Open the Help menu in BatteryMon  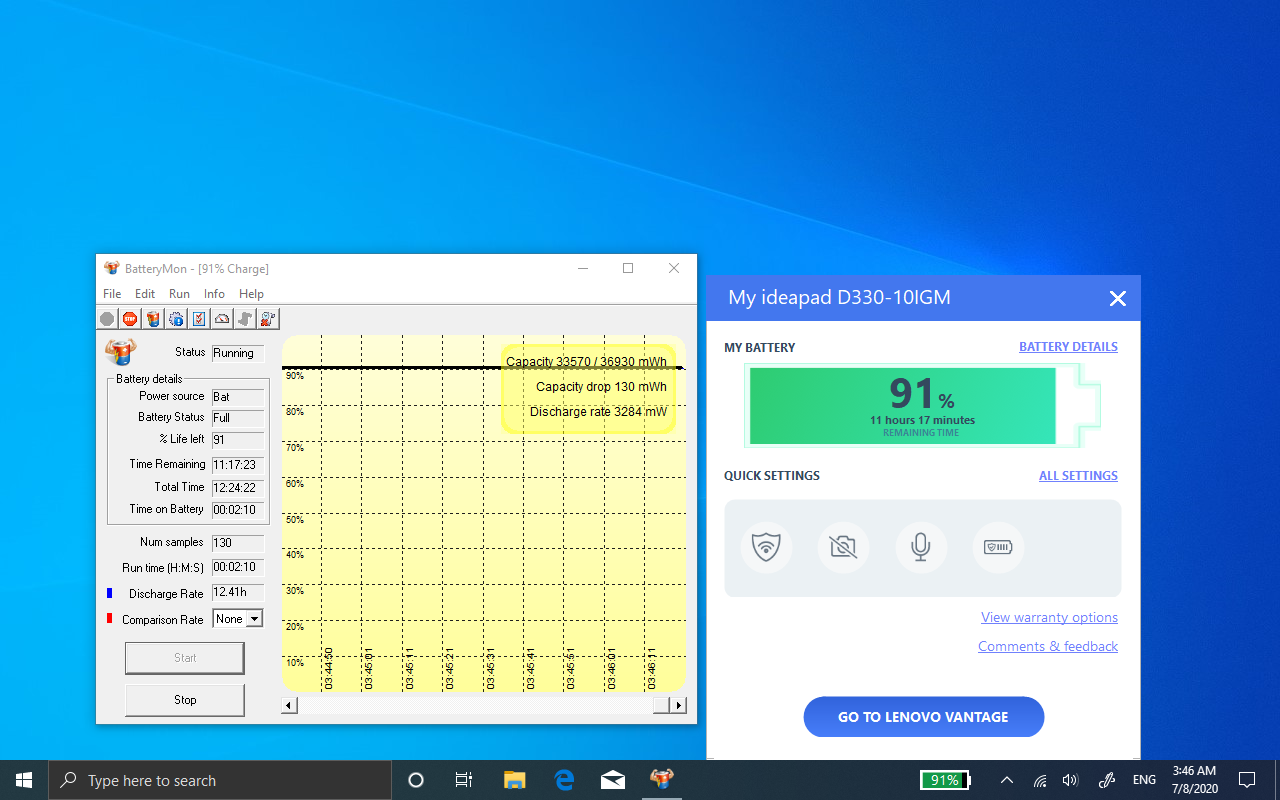tap(251, 294)
